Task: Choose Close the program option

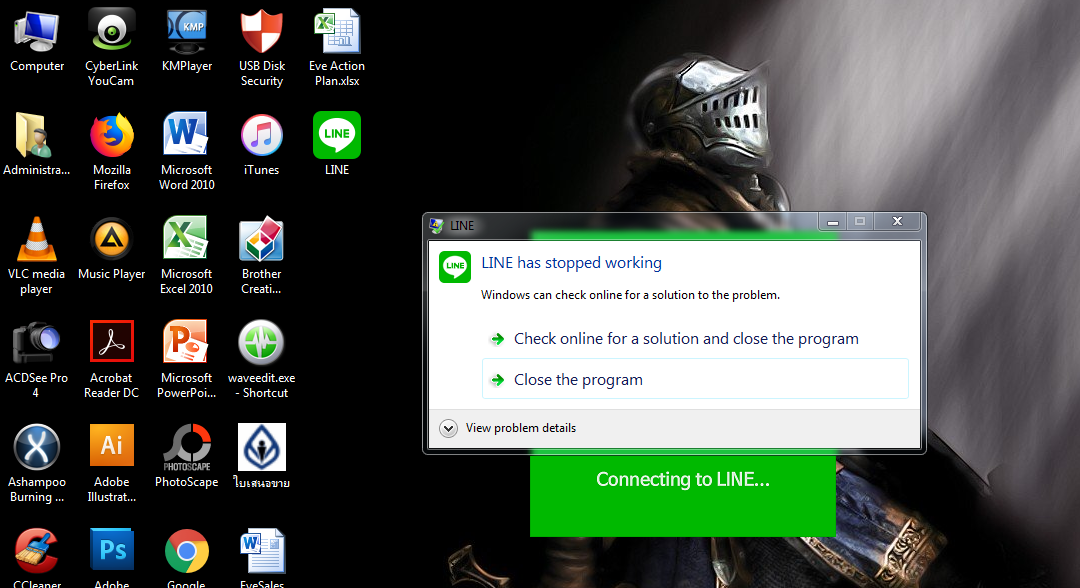Action: [x=695, y=379]
